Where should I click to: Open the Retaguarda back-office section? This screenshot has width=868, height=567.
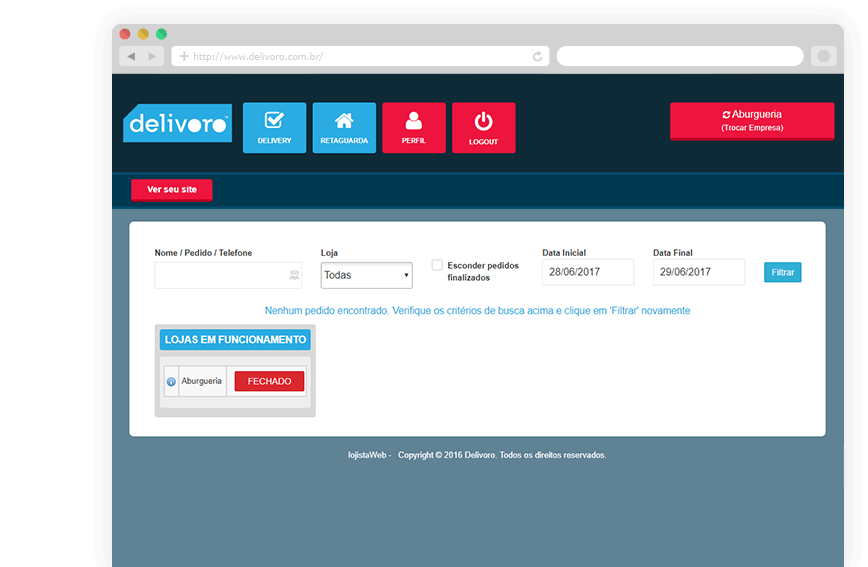[x=344, y=127]
